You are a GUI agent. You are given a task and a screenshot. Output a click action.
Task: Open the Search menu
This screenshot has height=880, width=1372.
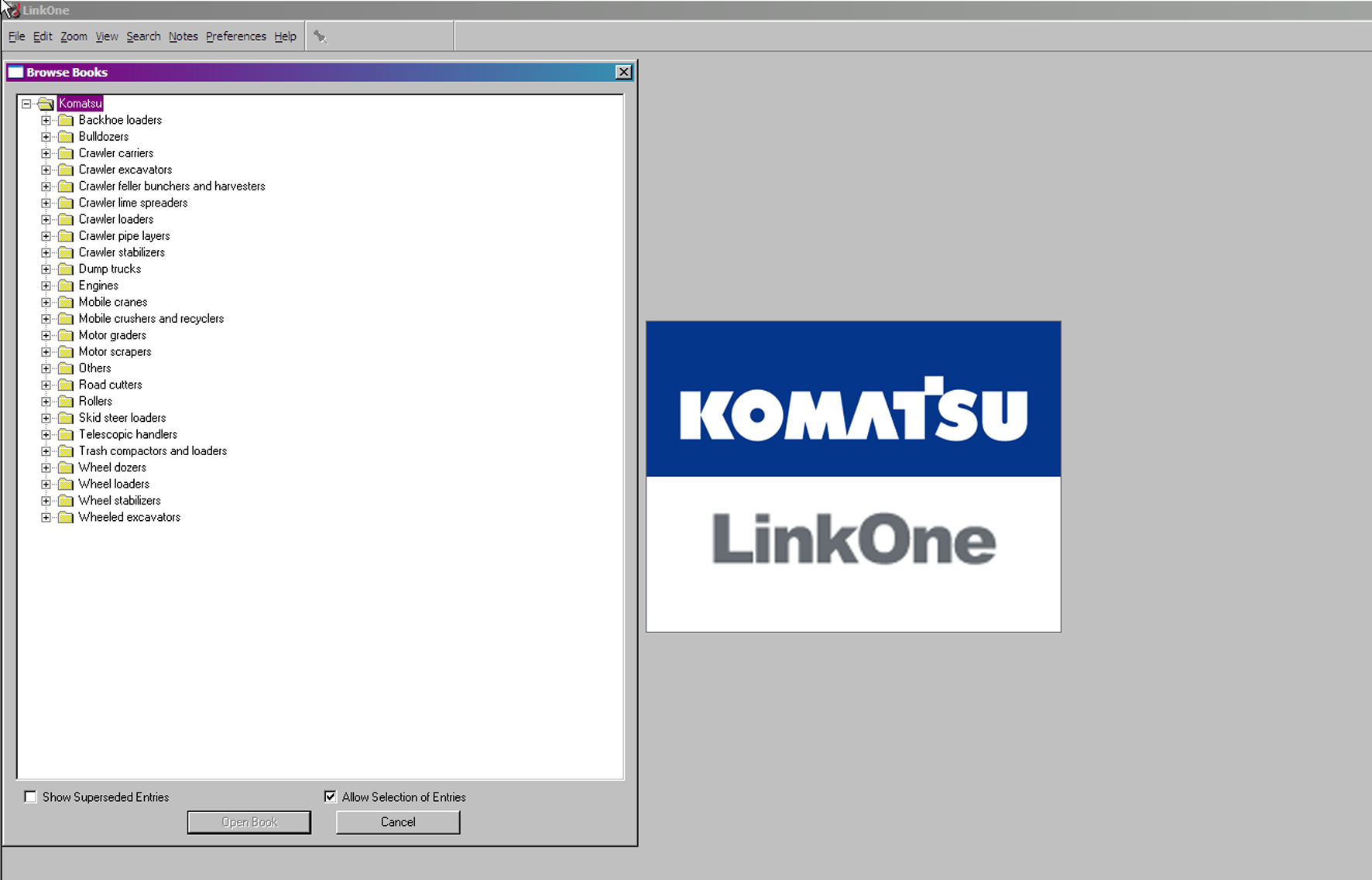pyautogui.click(x=143, y=36)
